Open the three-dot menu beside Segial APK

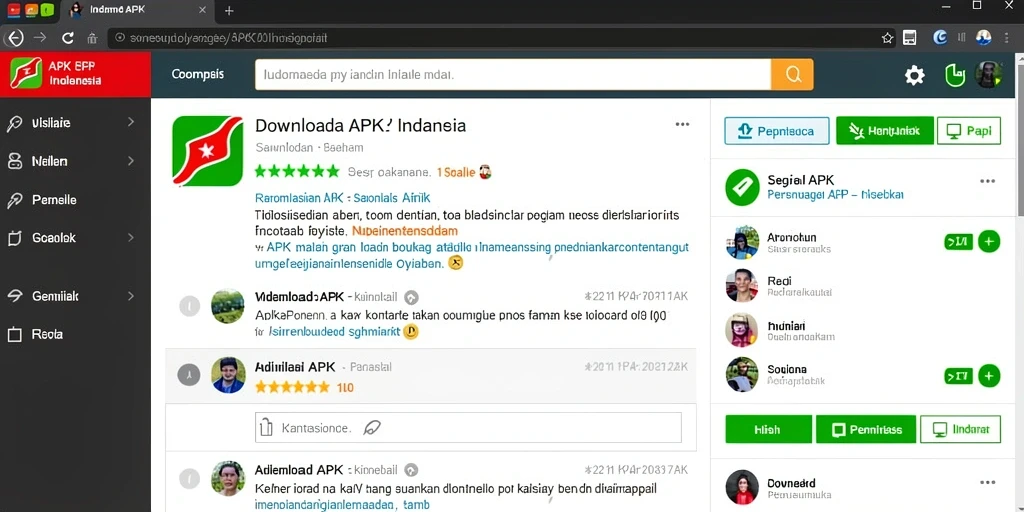coord(987,181)
